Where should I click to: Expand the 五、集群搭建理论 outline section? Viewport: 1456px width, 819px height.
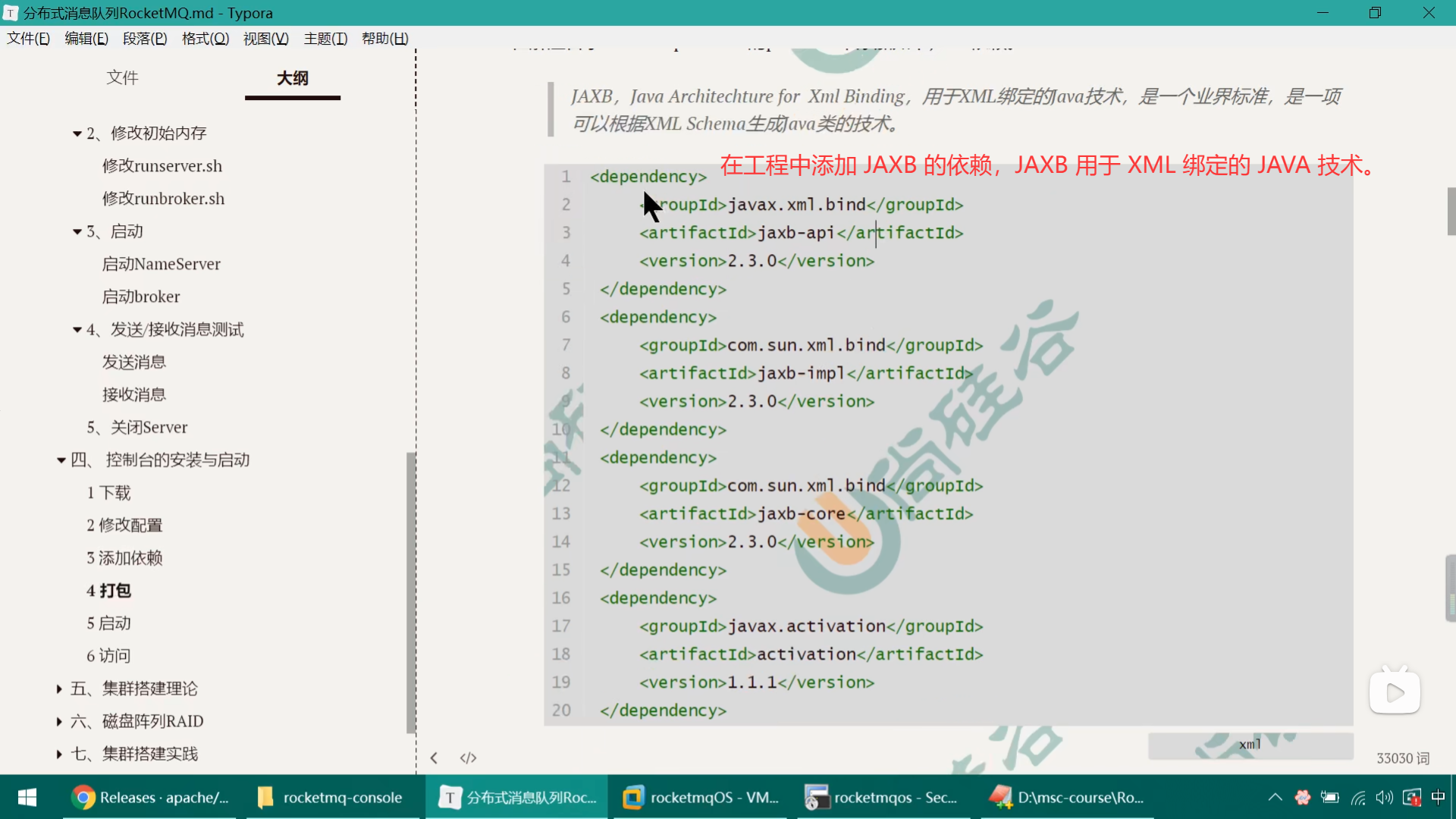59,689
